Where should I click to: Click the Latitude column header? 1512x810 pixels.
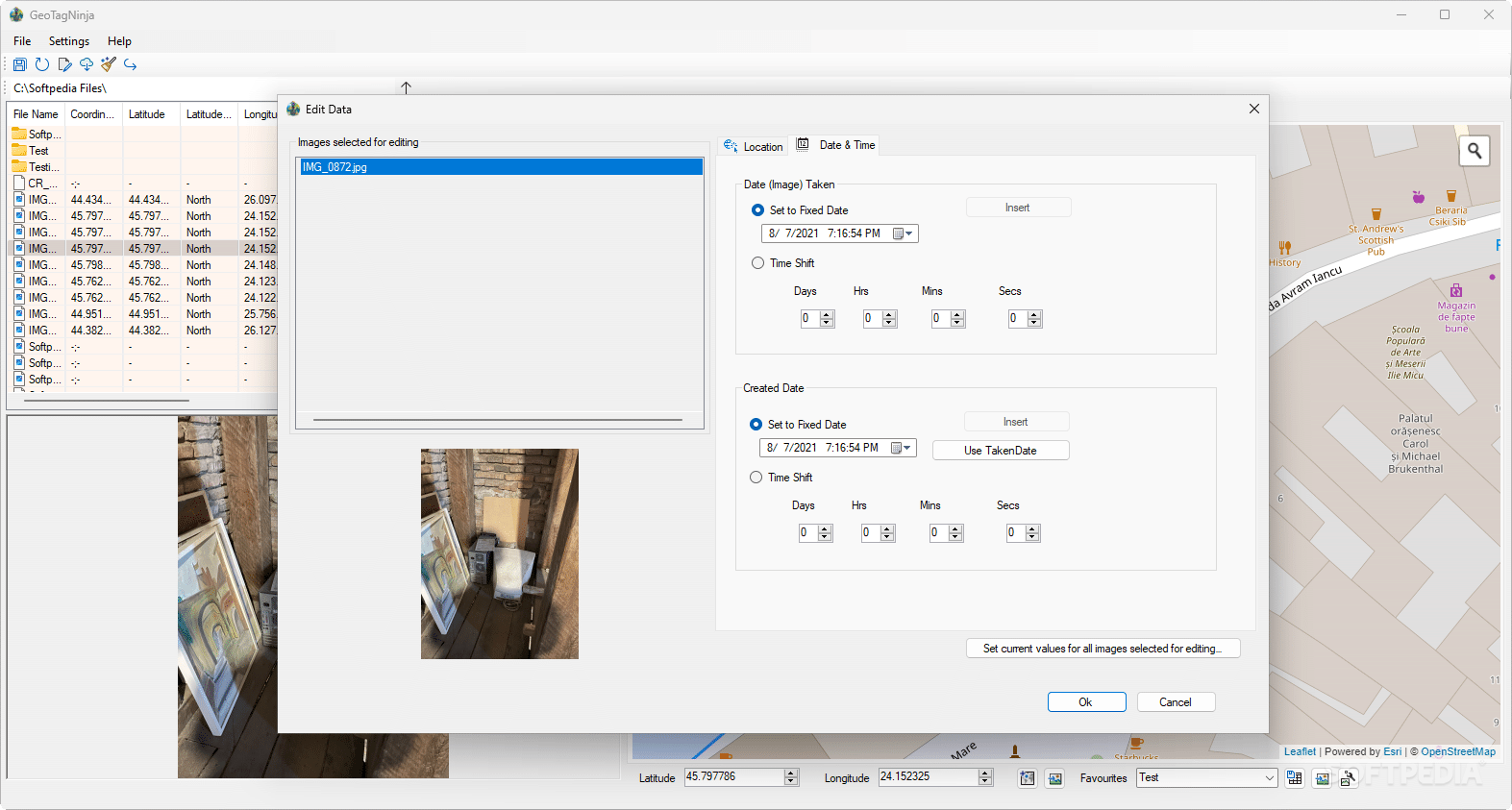tap(151, 114)
